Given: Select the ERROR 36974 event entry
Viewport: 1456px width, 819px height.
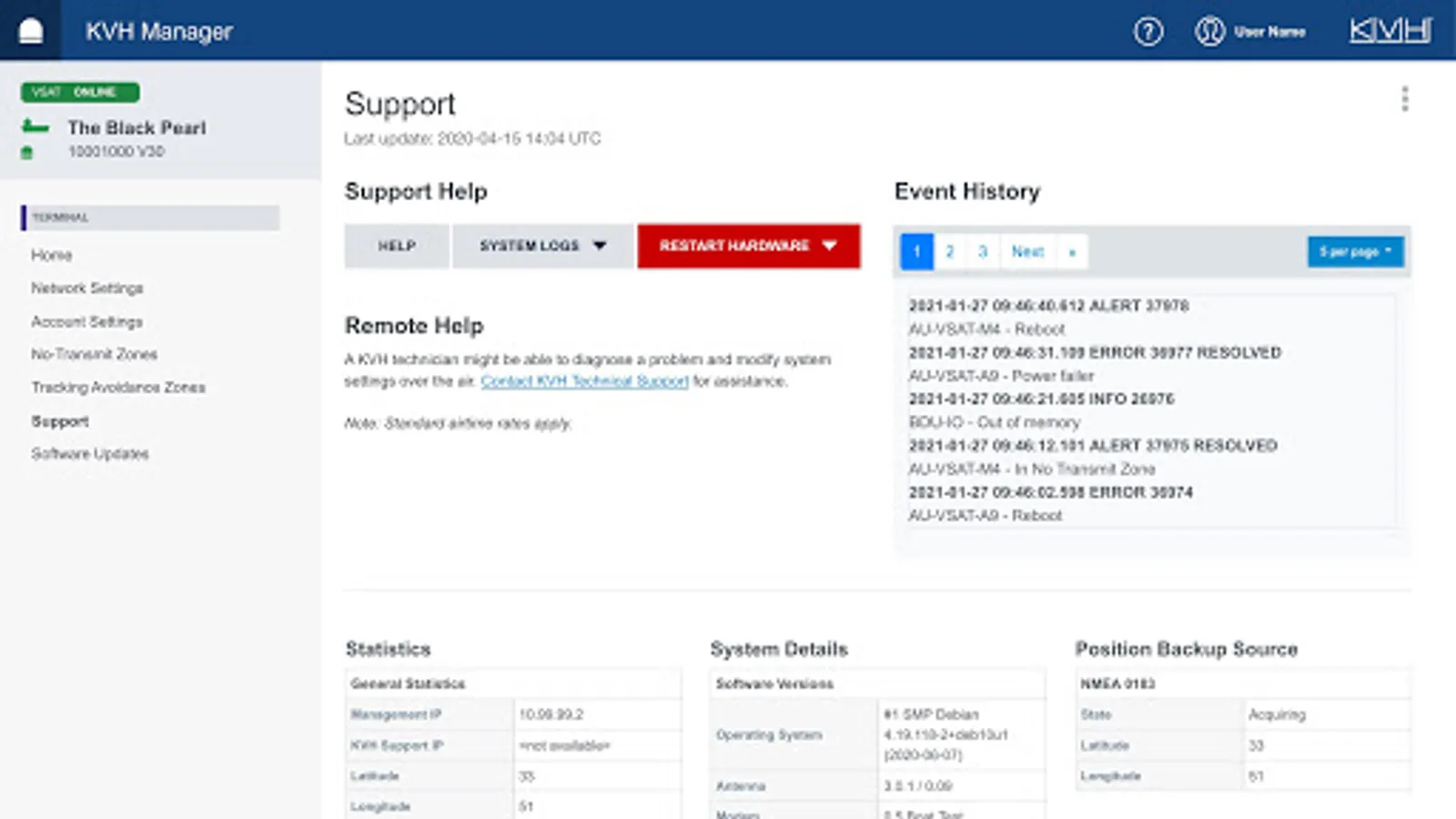Looking at the screenshot, I should click(x=1050, y=492).
